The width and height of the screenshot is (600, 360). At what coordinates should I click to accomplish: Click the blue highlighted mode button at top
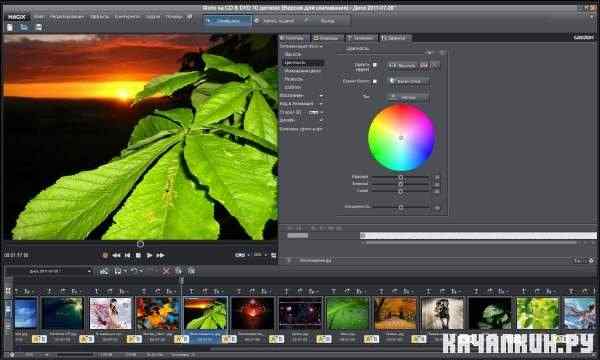[x=227, y=21]
